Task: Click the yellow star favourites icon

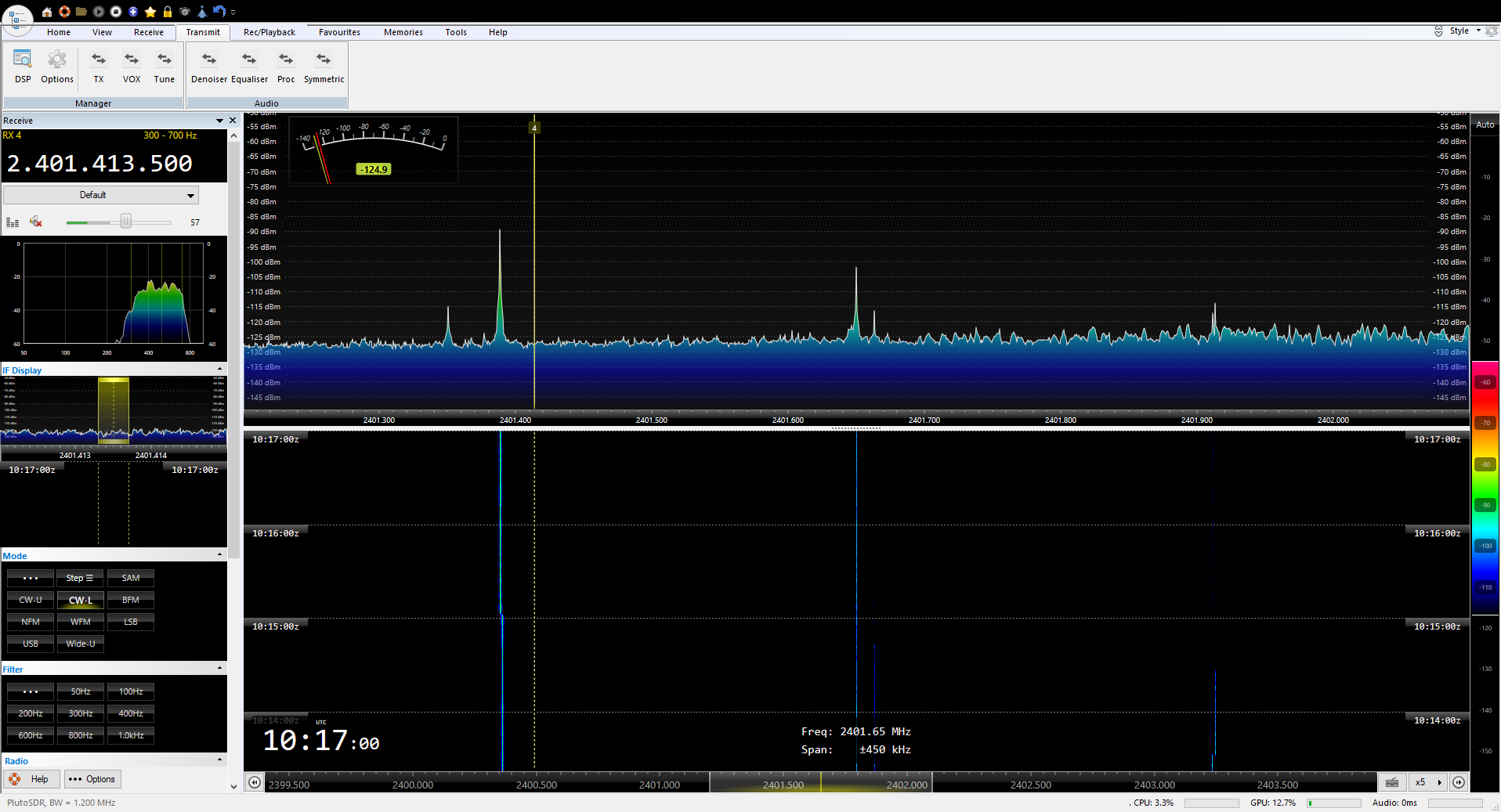Action: tap(150, 12)
